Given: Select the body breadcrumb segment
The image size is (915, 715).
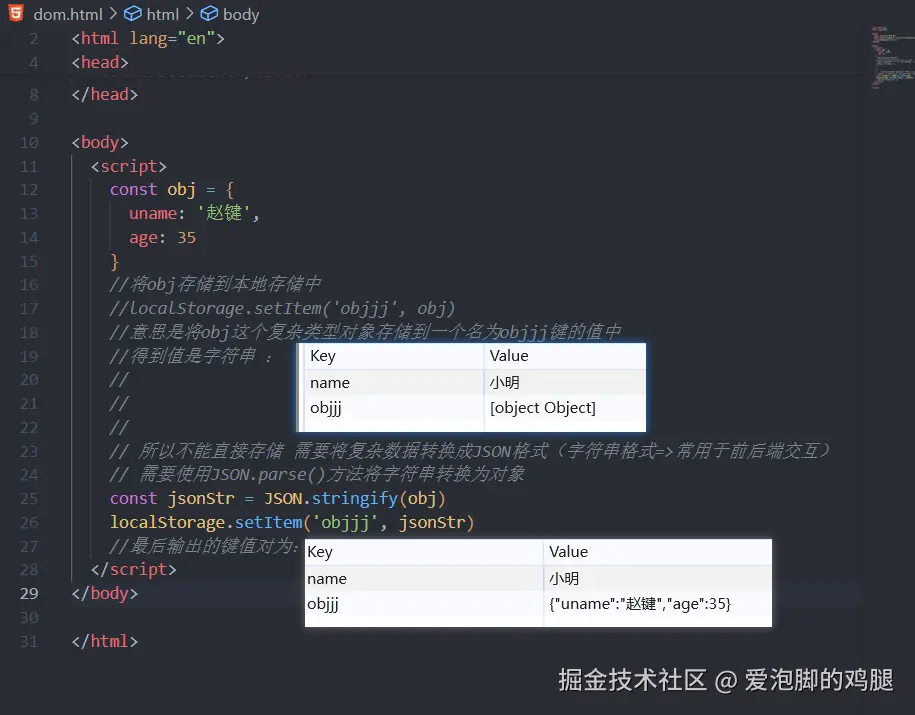Looking at the screenshot, I should pos(240,15).
